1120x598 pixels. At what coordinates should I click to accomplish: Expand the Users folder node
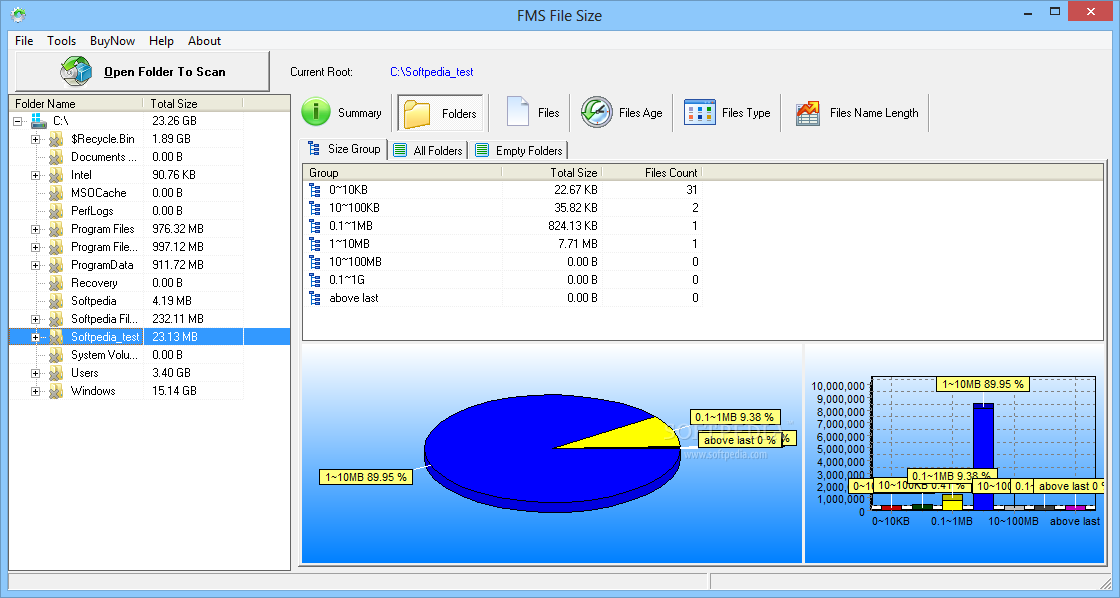tap(35, 373)
